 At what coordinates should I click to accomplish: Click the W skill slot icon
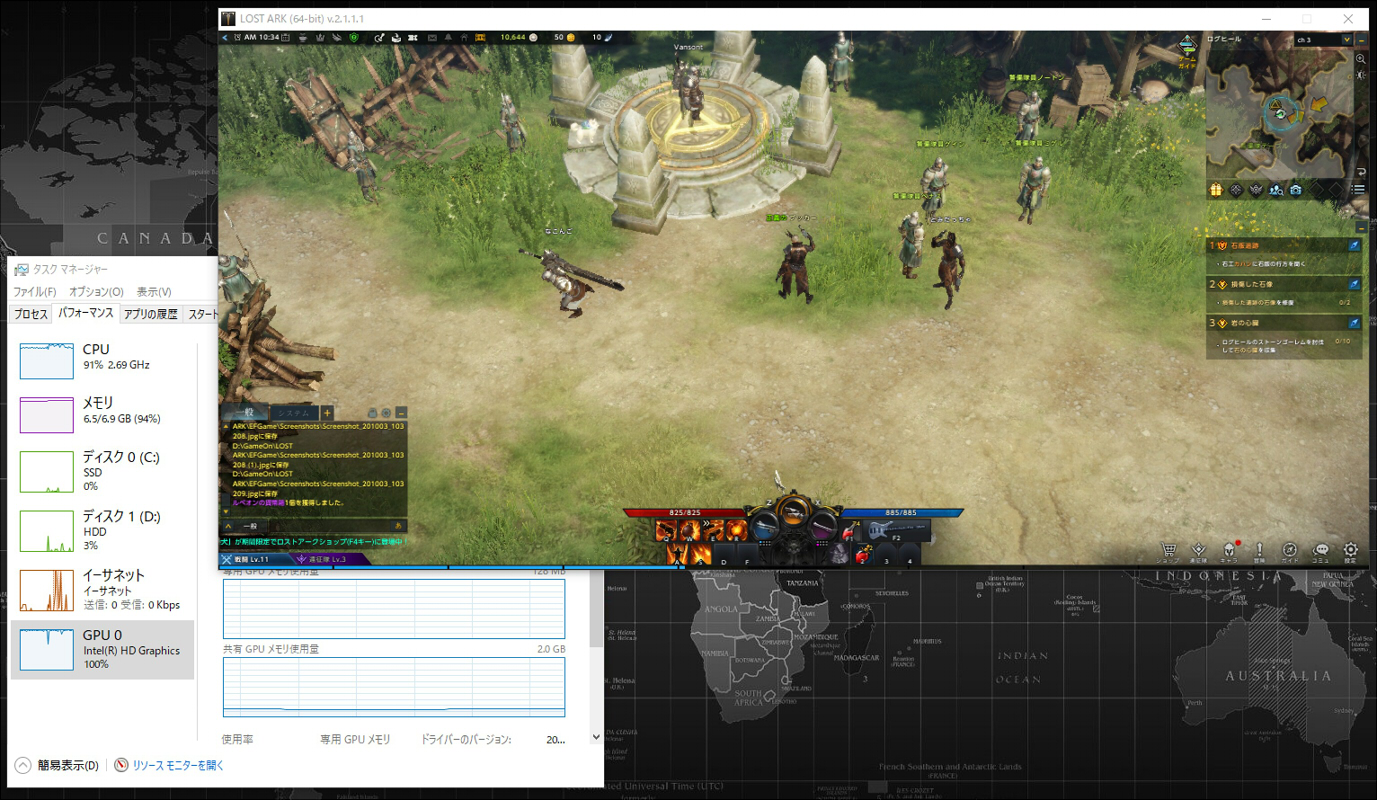[689, 530]
